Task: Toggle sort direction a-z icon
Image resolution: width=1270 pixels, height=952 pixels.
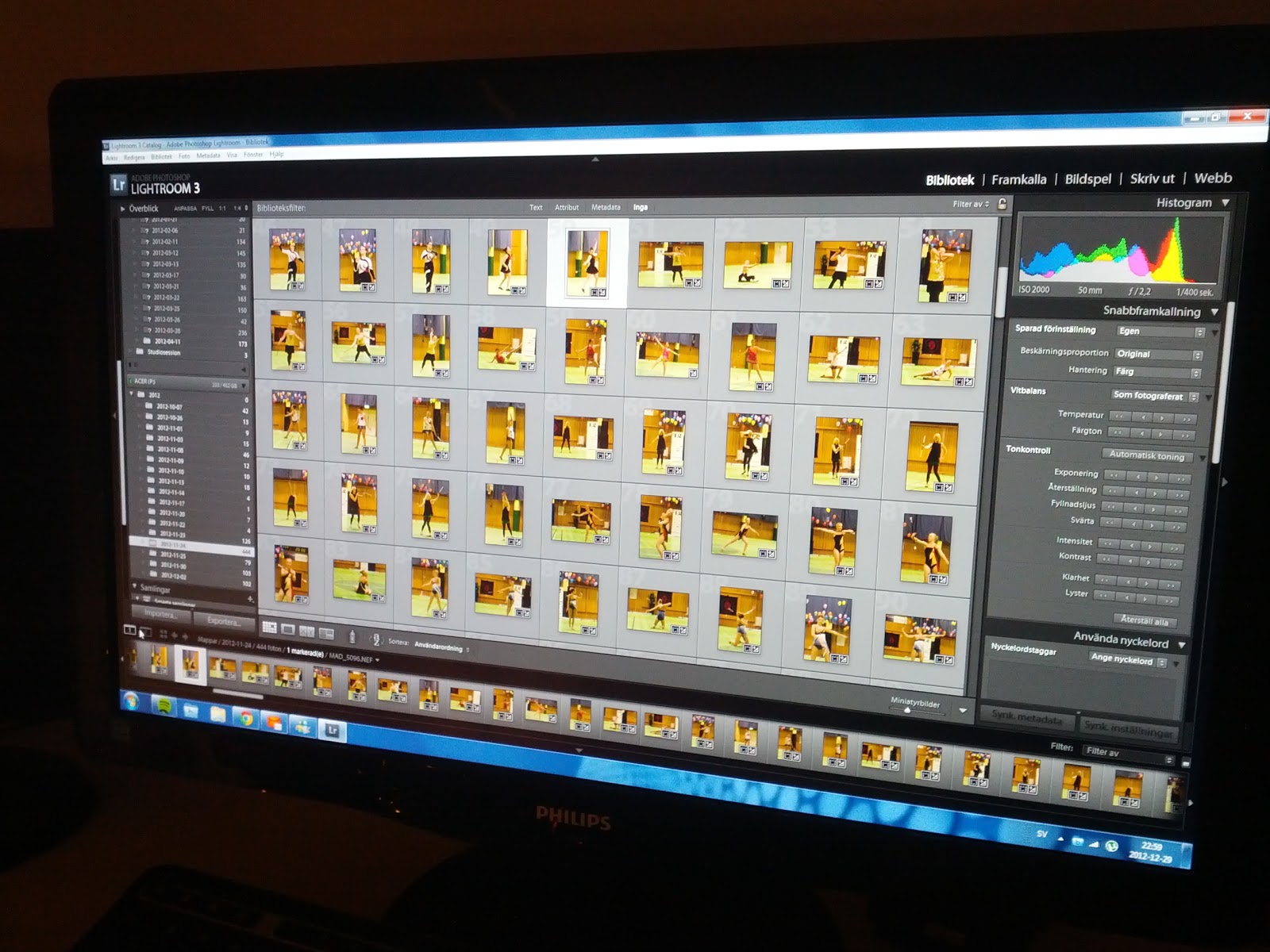Action: point(376,639)
